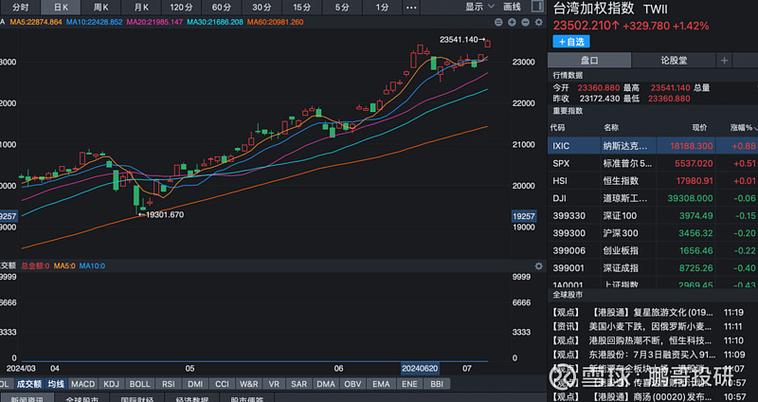Open the 论股堂 discussion tab

673,60
